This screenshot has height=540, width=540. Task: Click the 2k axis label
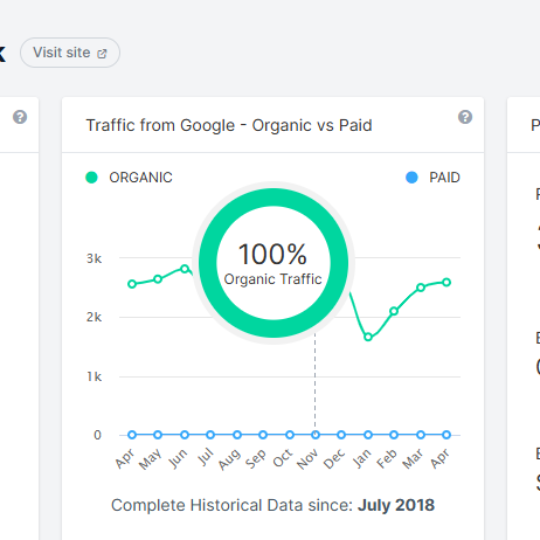point(94,317)
